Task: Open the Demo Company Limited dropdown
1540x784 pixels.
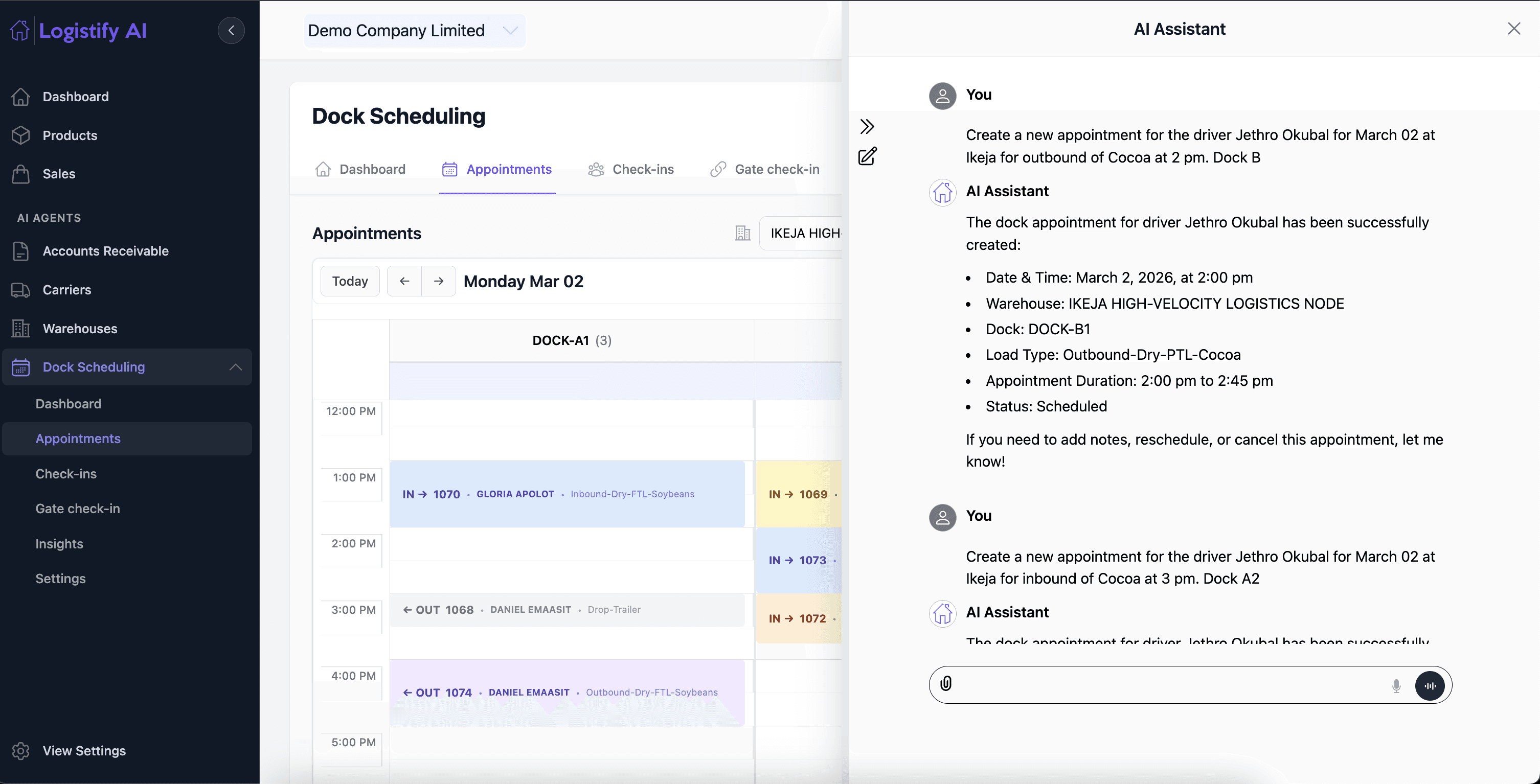Action: pos(414,31)
